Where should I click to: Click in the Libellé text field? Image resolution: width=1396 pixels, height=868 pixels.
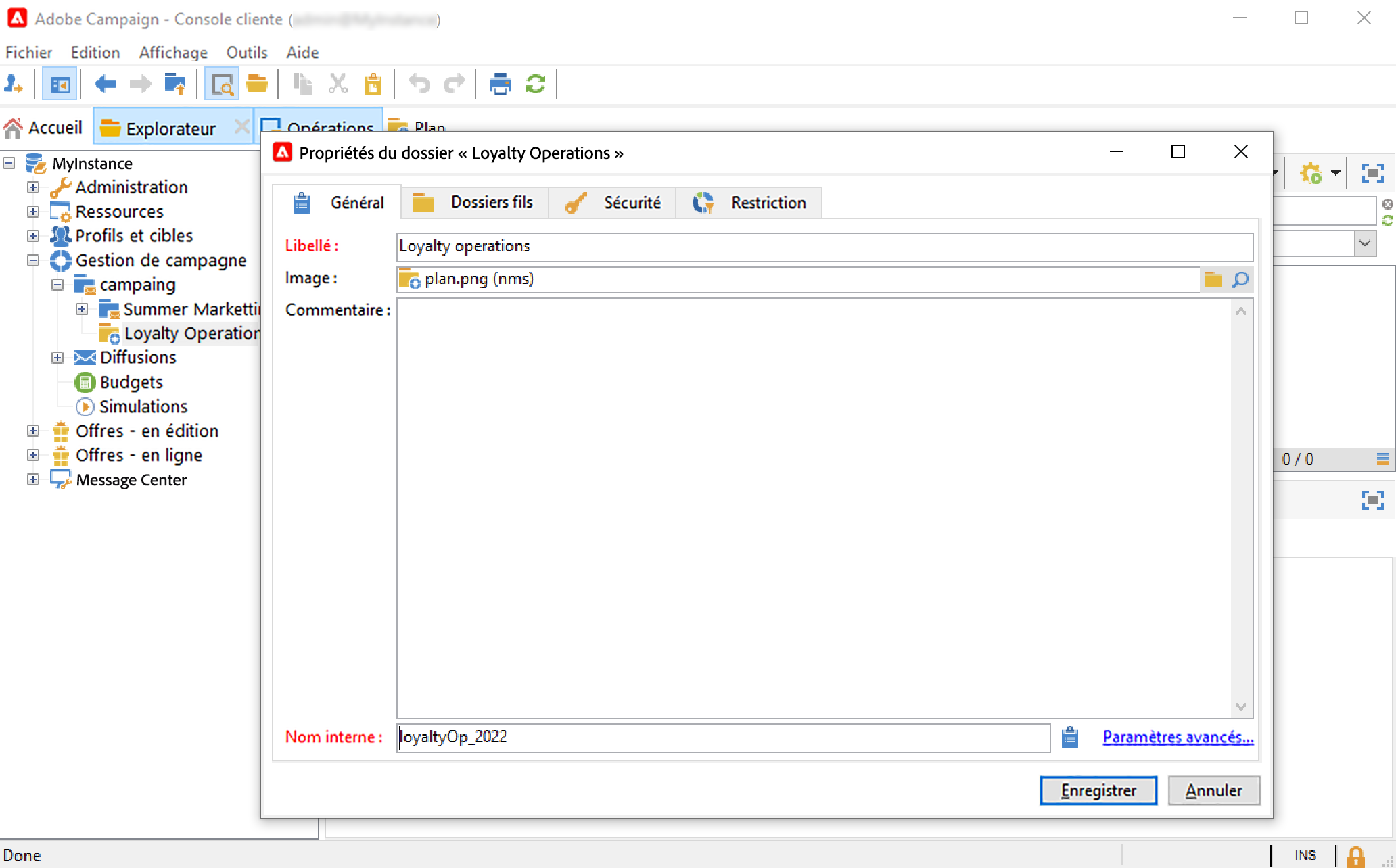coord(824,247)
